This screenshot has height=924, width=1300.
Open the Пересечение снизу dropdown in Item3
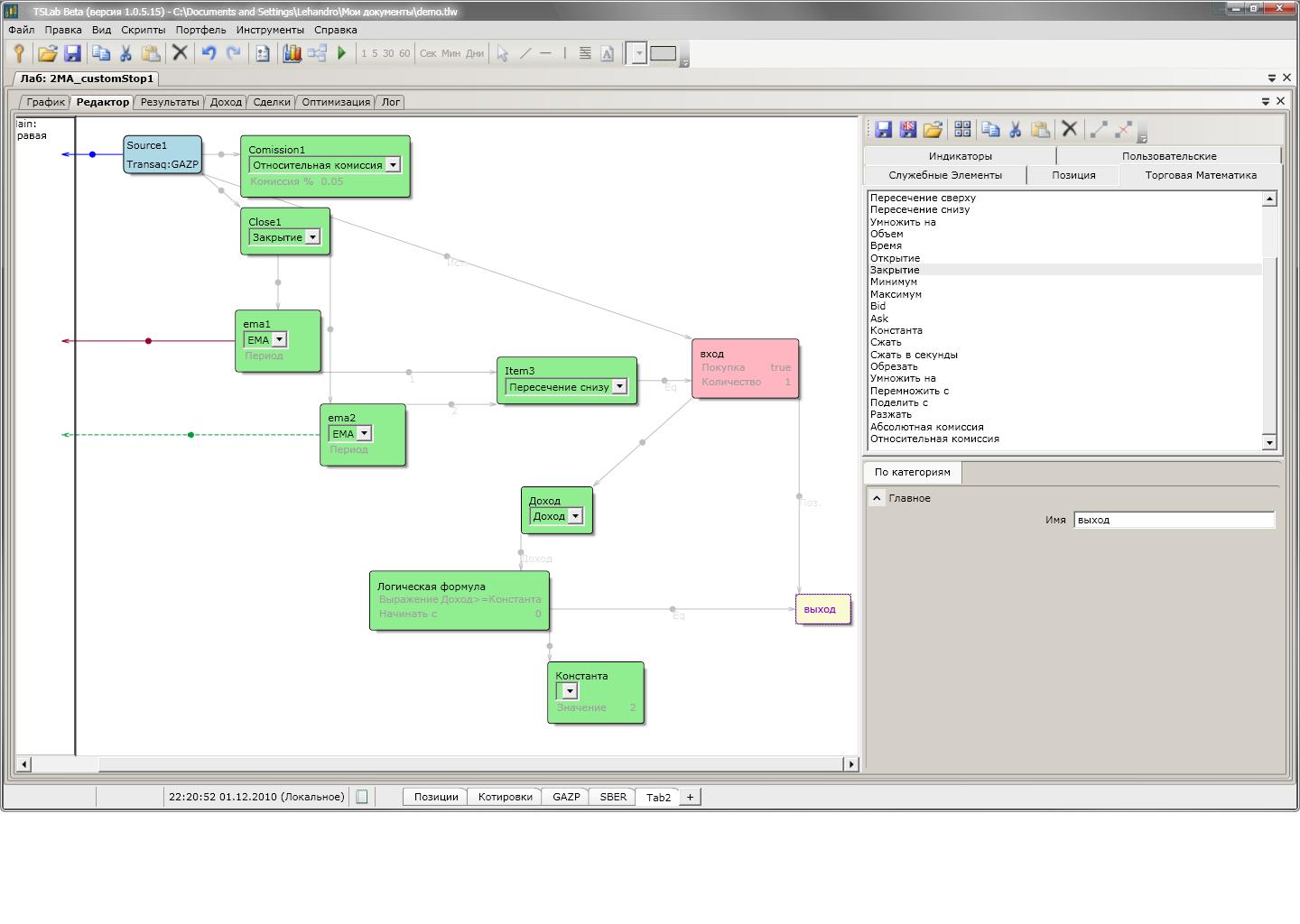(x=619, y=387)
